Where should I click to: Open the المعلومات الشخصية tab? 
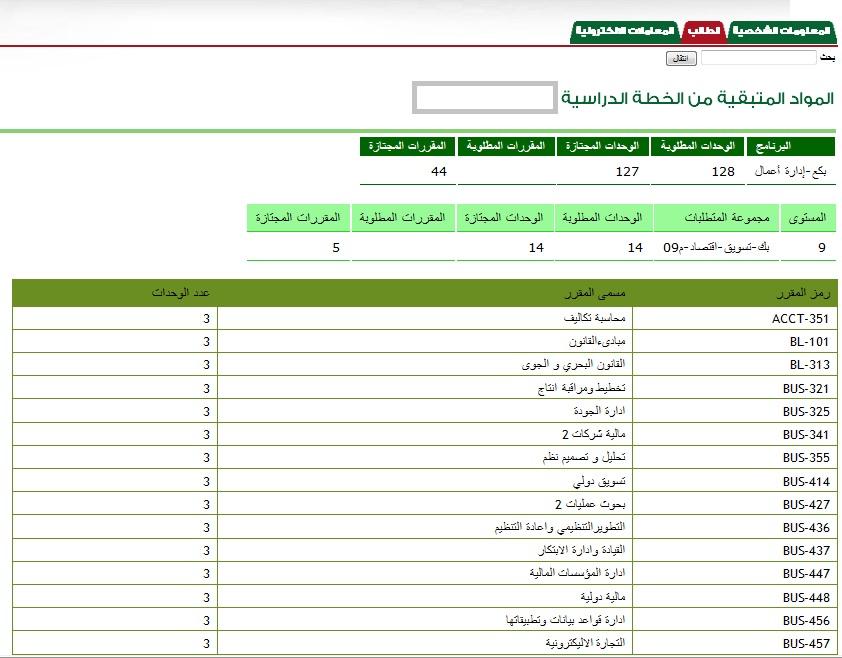click(782, 31)
